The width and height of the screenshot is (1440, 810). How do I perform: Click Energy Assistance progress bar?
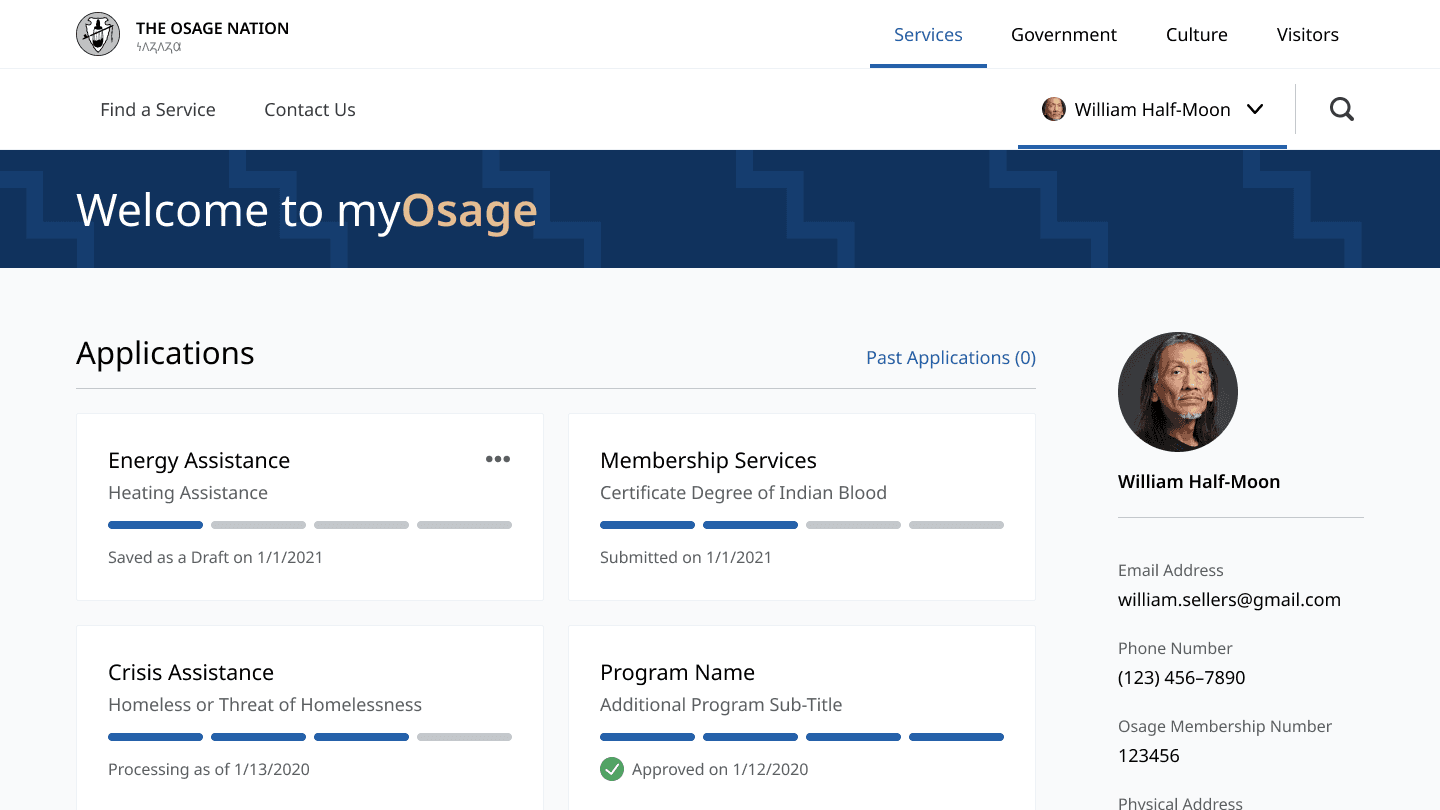click(310, 525)
